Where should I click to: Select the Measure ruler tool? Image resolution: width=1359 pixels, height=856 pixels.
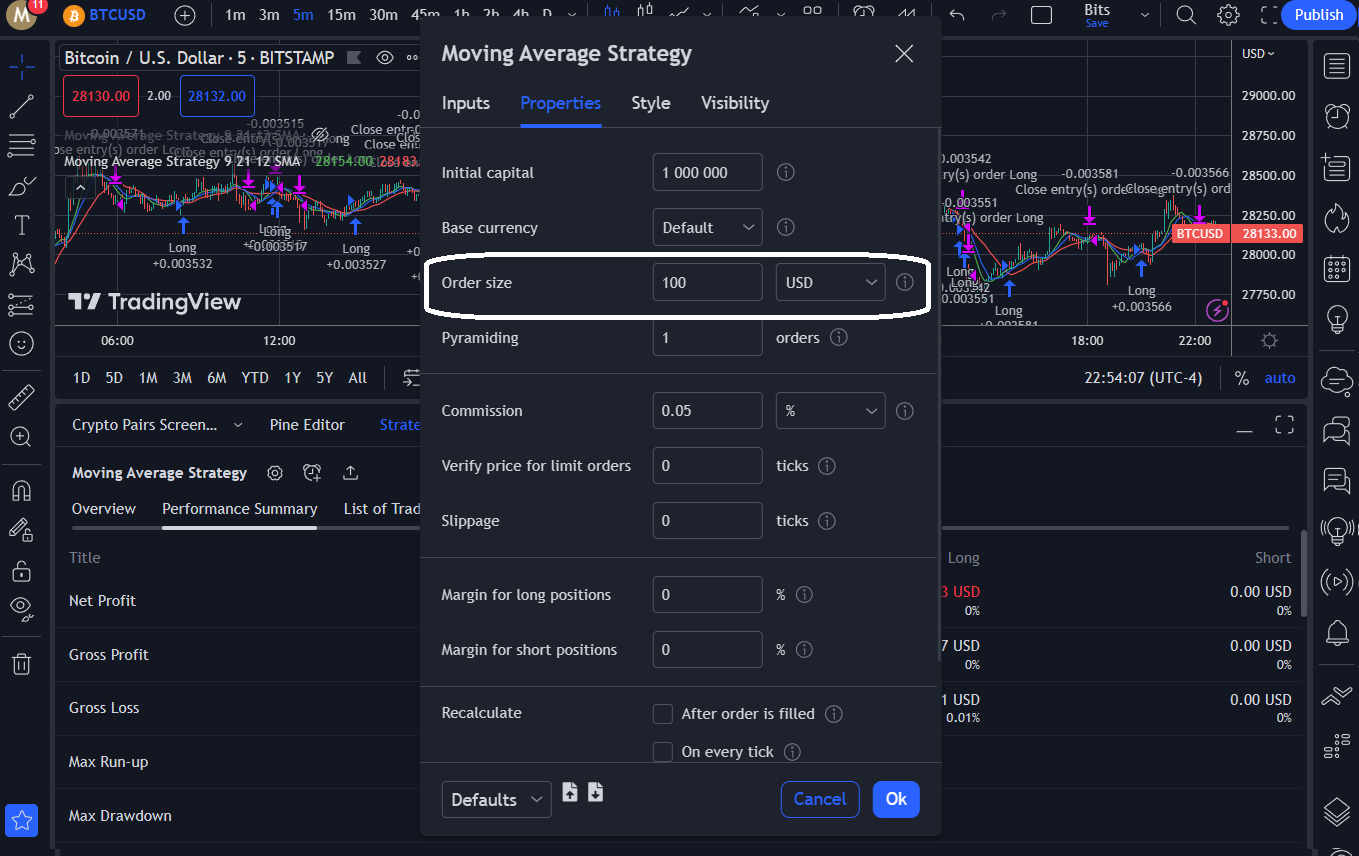(22, 396)
